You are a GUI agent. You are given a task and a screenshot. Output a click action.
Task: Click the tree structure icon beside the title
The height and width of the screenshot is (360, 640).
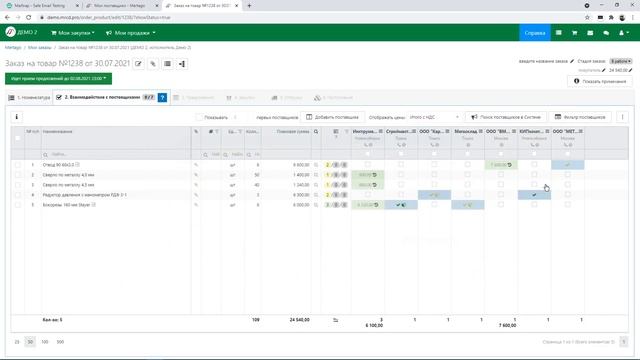(x=182, y=64)
